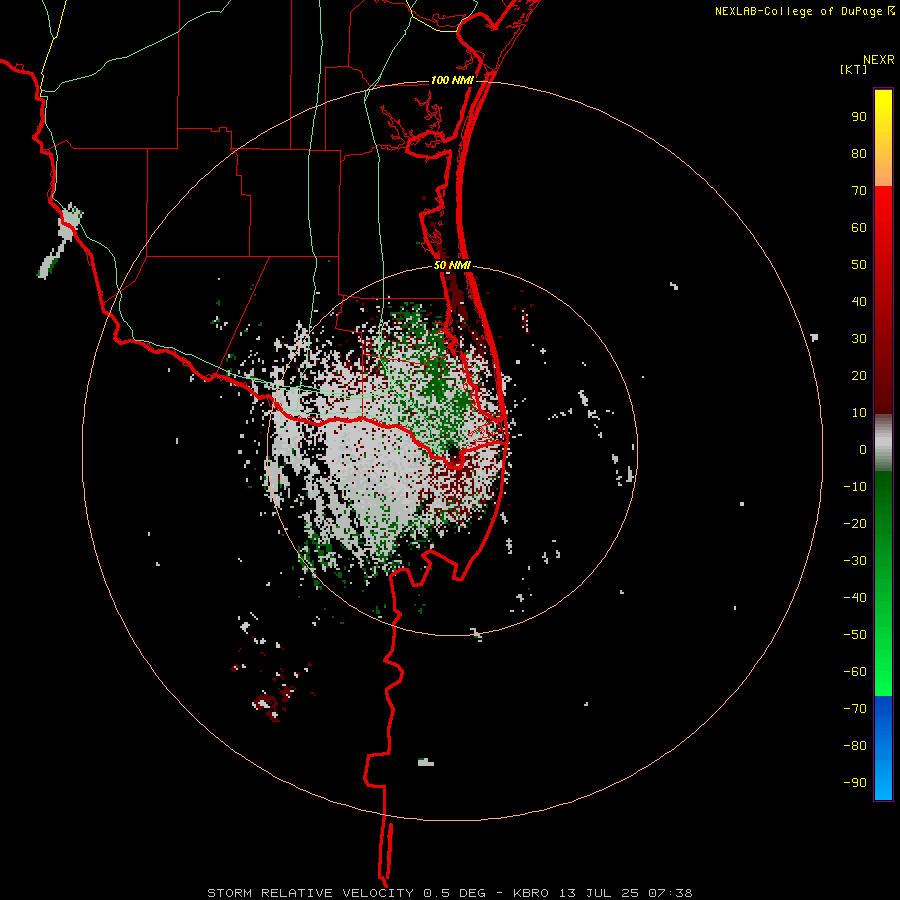The image size is (900, 900).
Task: Click the positive 80 scale value
Action: point(859,154)
